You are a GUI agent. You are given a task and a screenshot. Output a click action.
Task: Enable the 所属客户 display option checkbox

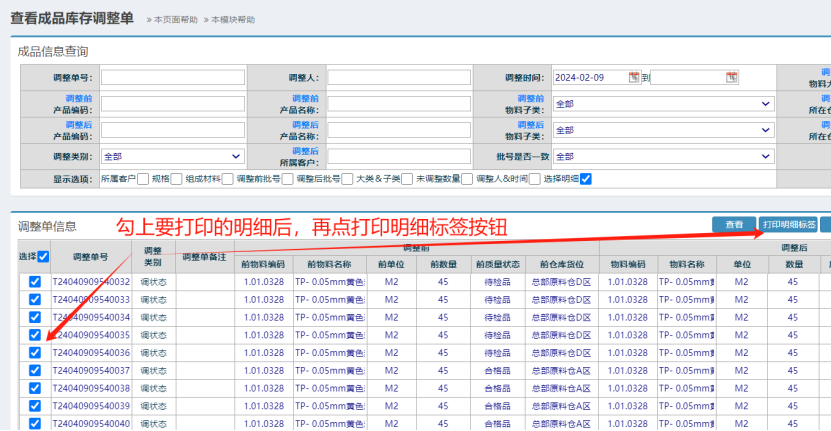[x=143, y=179]
